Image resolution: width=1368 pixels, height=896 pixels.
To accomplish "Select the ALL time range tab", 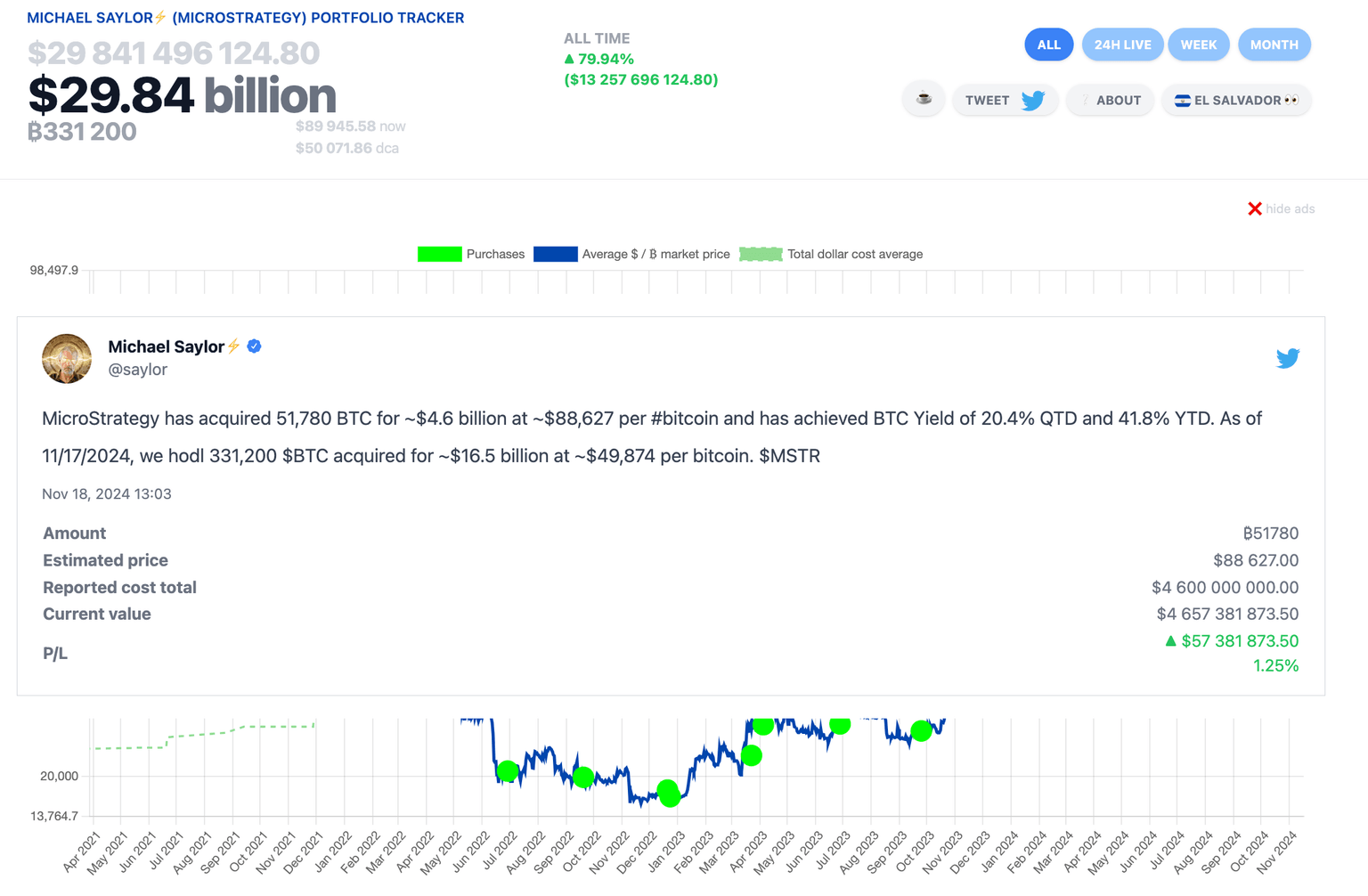I will tap(1048, 45).
